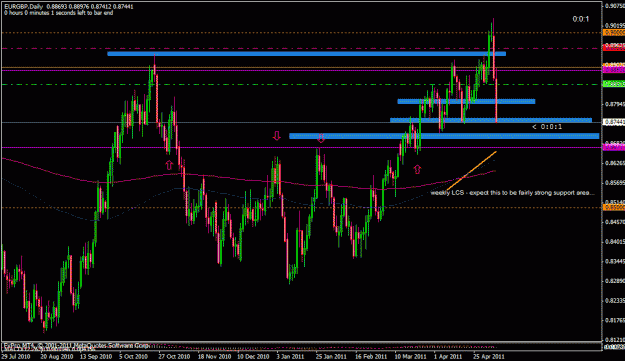Screen dimensions: 625x361
Task: Select the lower orange dotted horizontal line
Action: (301, 208)
